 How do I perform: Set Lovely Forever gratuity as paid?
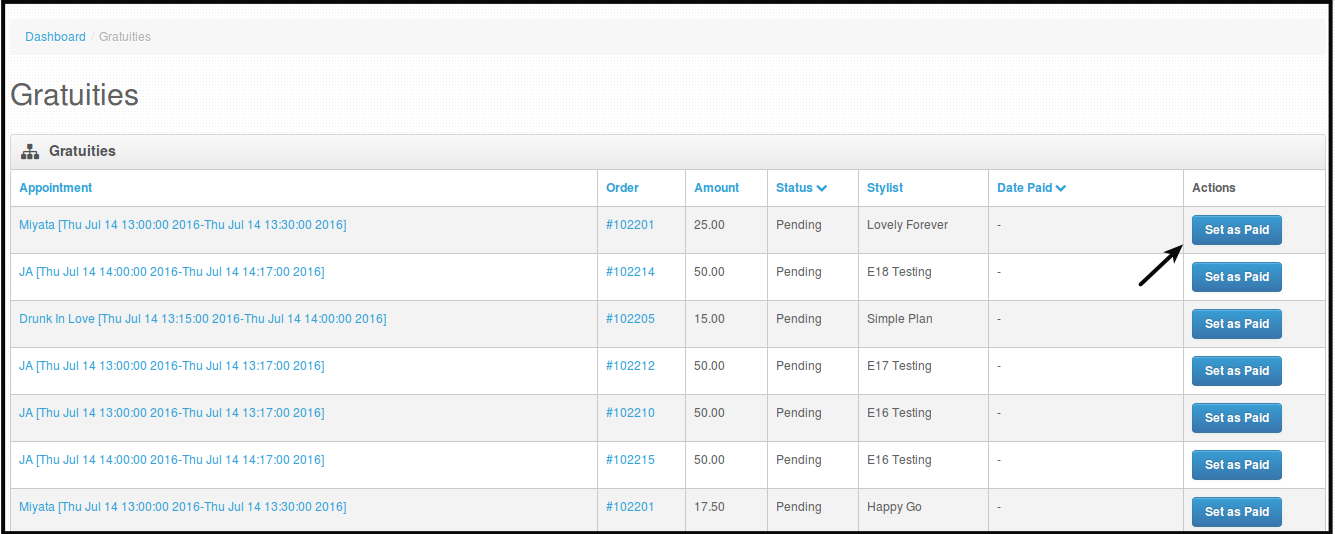(x=1236, y=230)
